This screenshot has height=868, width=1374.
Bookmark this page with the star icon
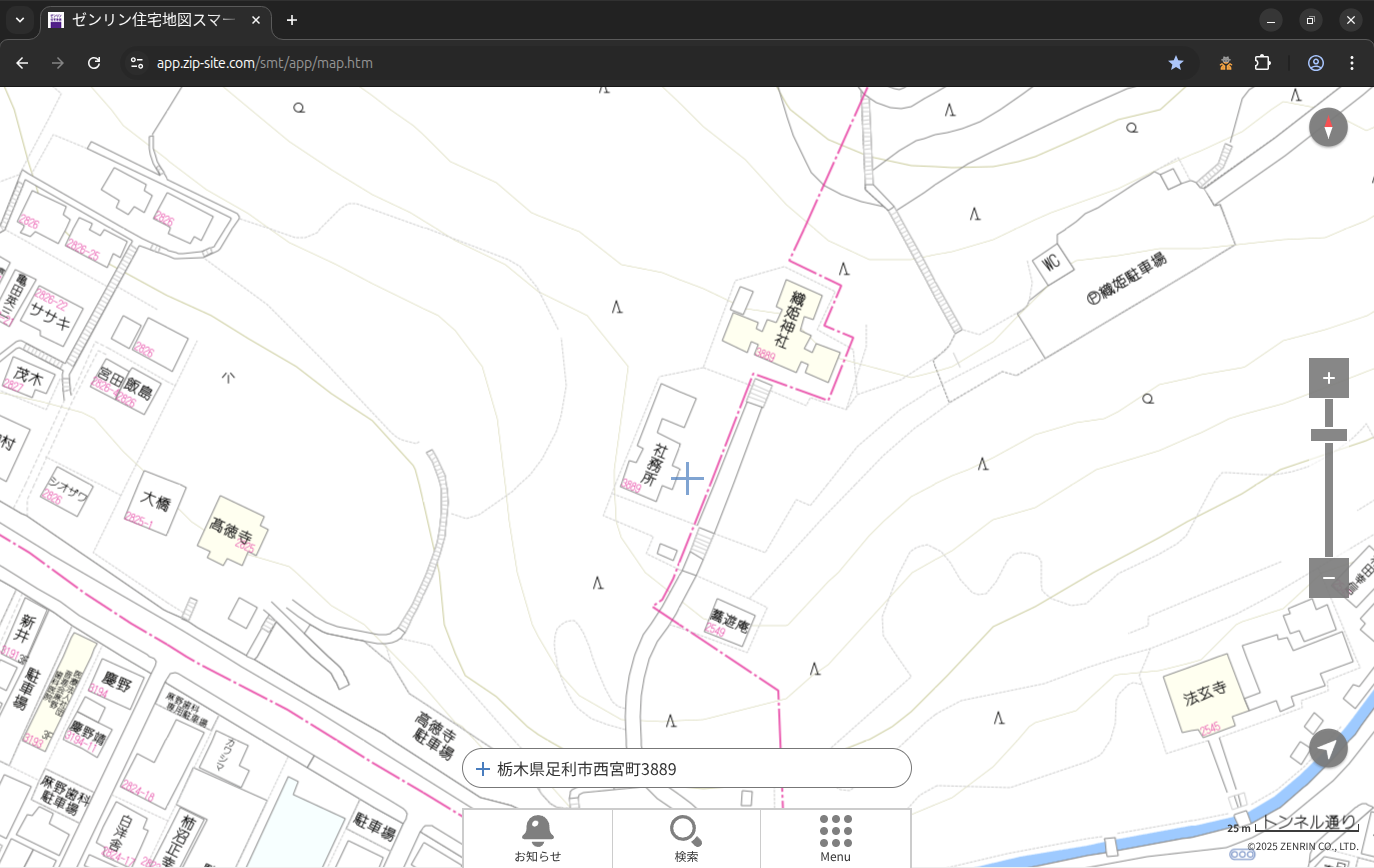[x=1176, y=63]
